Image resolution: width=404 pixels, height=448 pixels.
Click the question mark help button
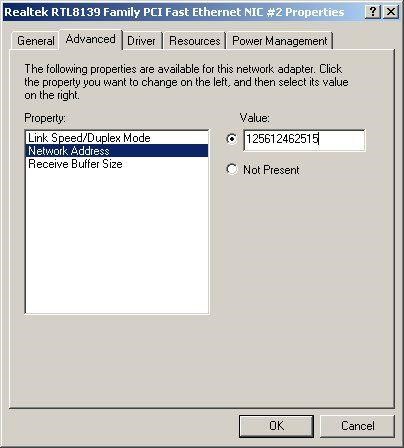pyautogui.click(x=373, y=12)
